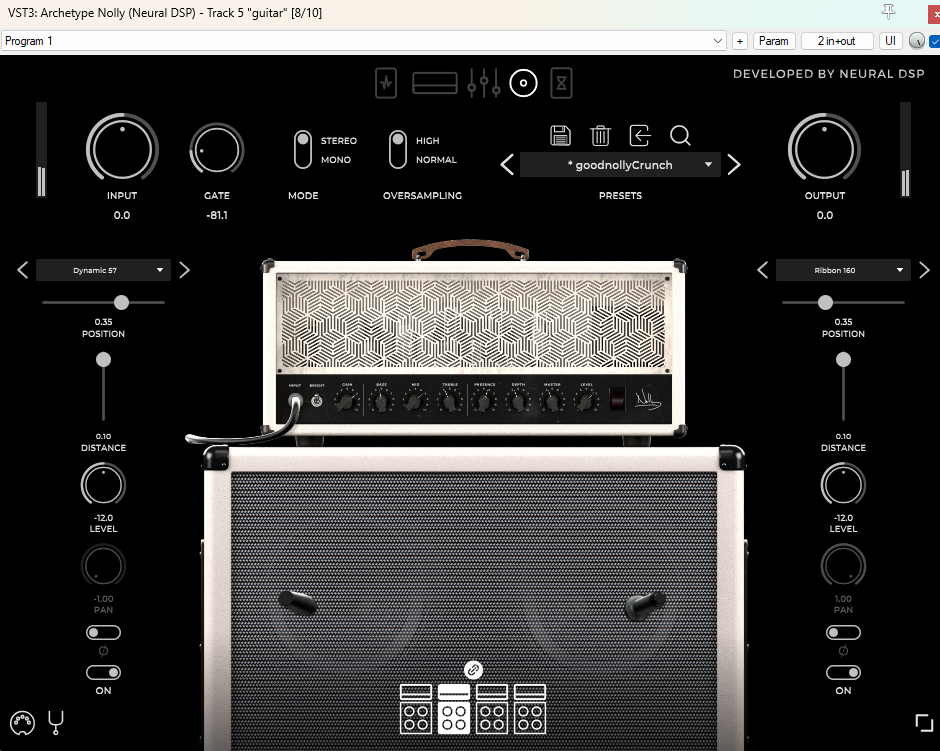This screenshot has width=940, height=751.
Task: Click the import preset arrow icon
Action: point(640,135)
